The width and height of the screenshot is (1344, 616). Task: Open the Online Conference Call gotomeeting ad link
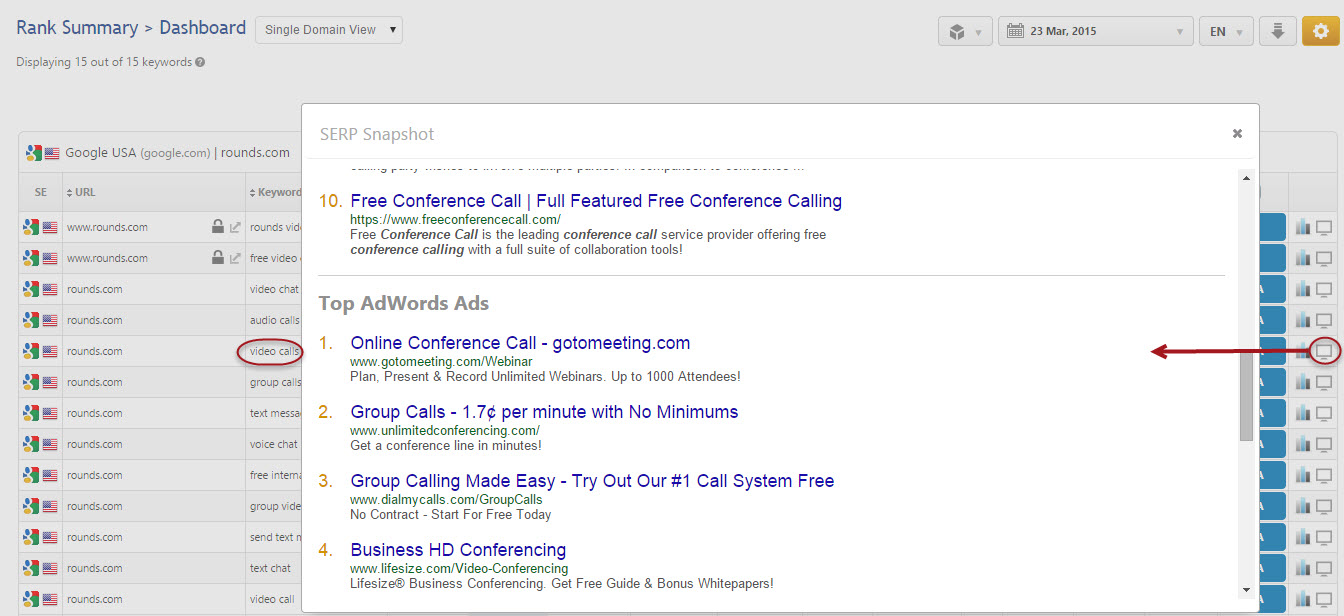tap(520, 343)
